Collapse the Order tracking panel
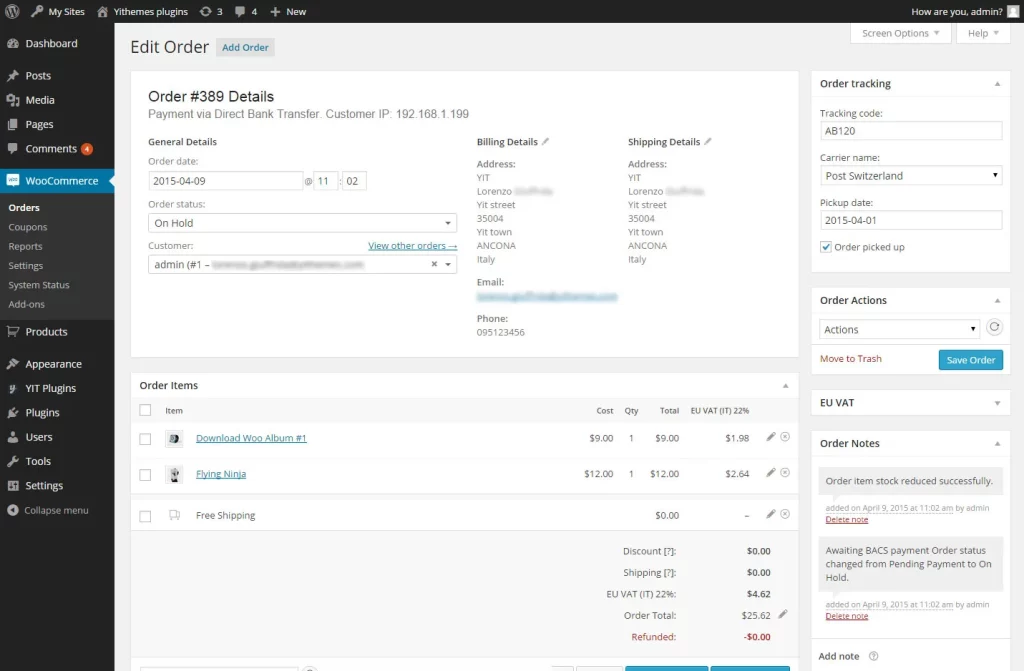 click(x=997, y=84)
